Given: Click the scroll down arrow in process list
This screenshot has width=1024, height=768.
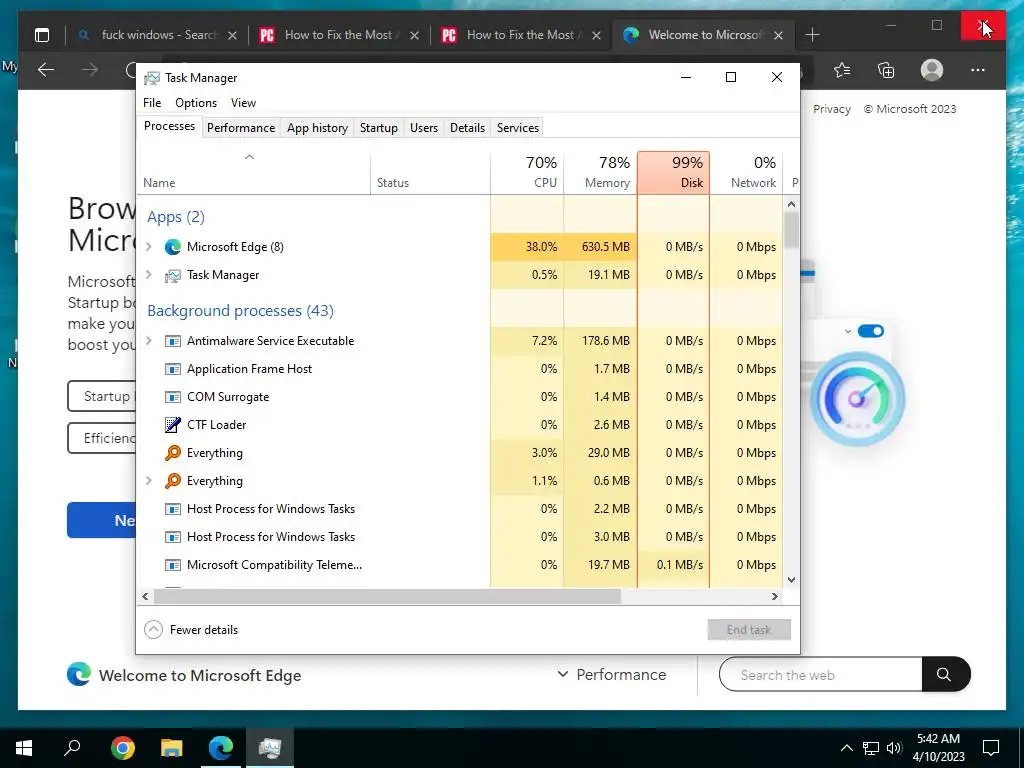Looking at the screenshot, I should click(x=792, y=580).
